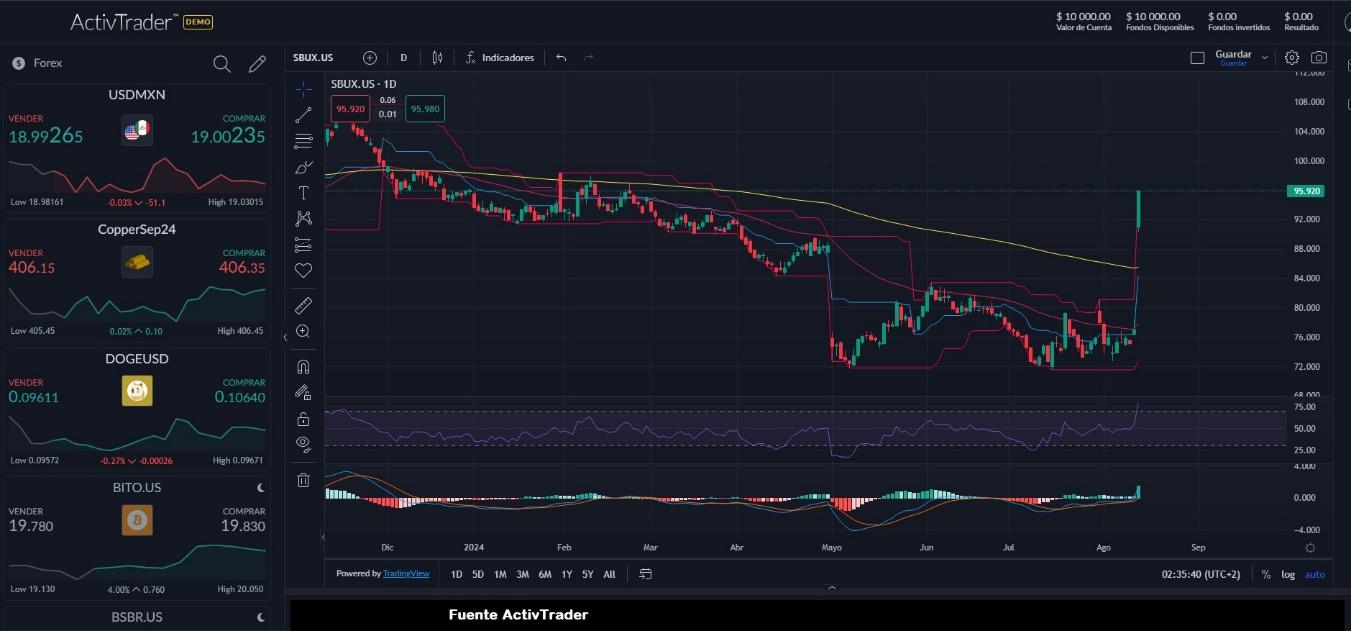Click the compare/add symbol plus icon

point(370,58)
